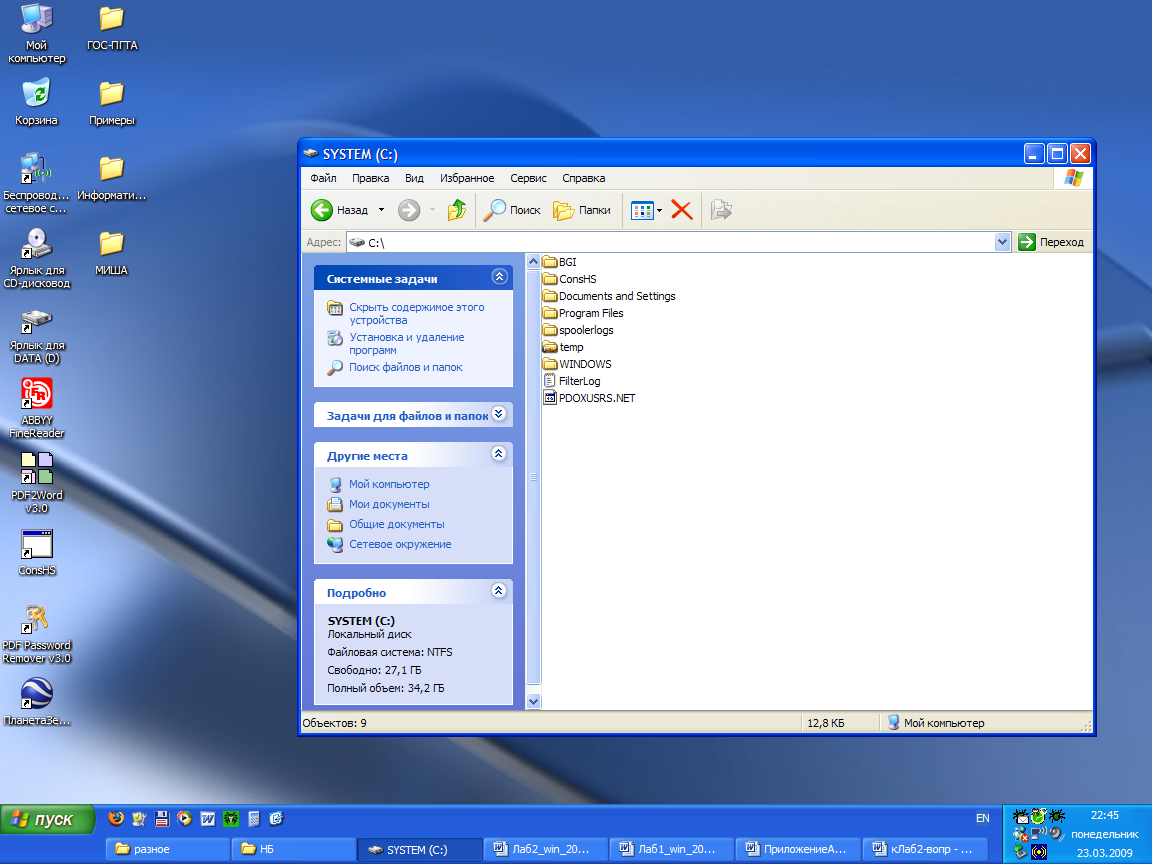Open the Правка menu
Viewport: 1152px width, 864px height.
point(370,178)
